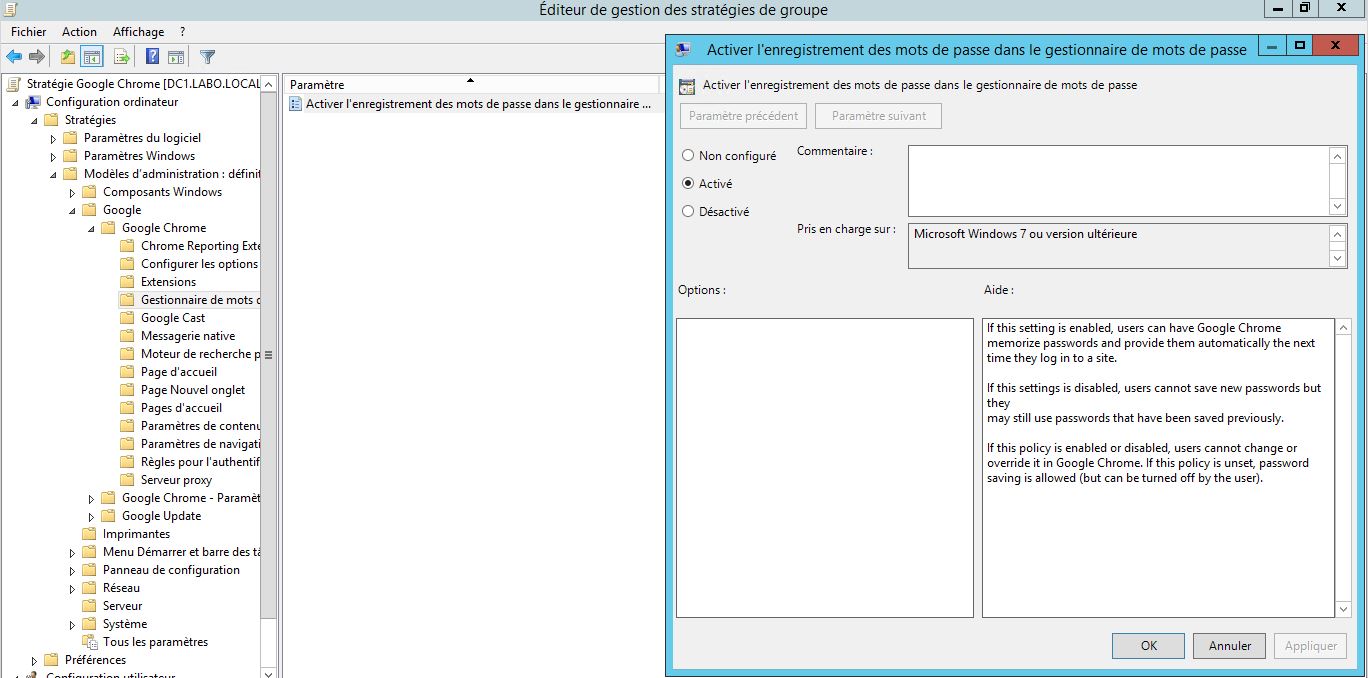Click the Google Cast folder icon
Image resolution: width=1368 pixels, height=678 pixels.
(x=127, y=318)
